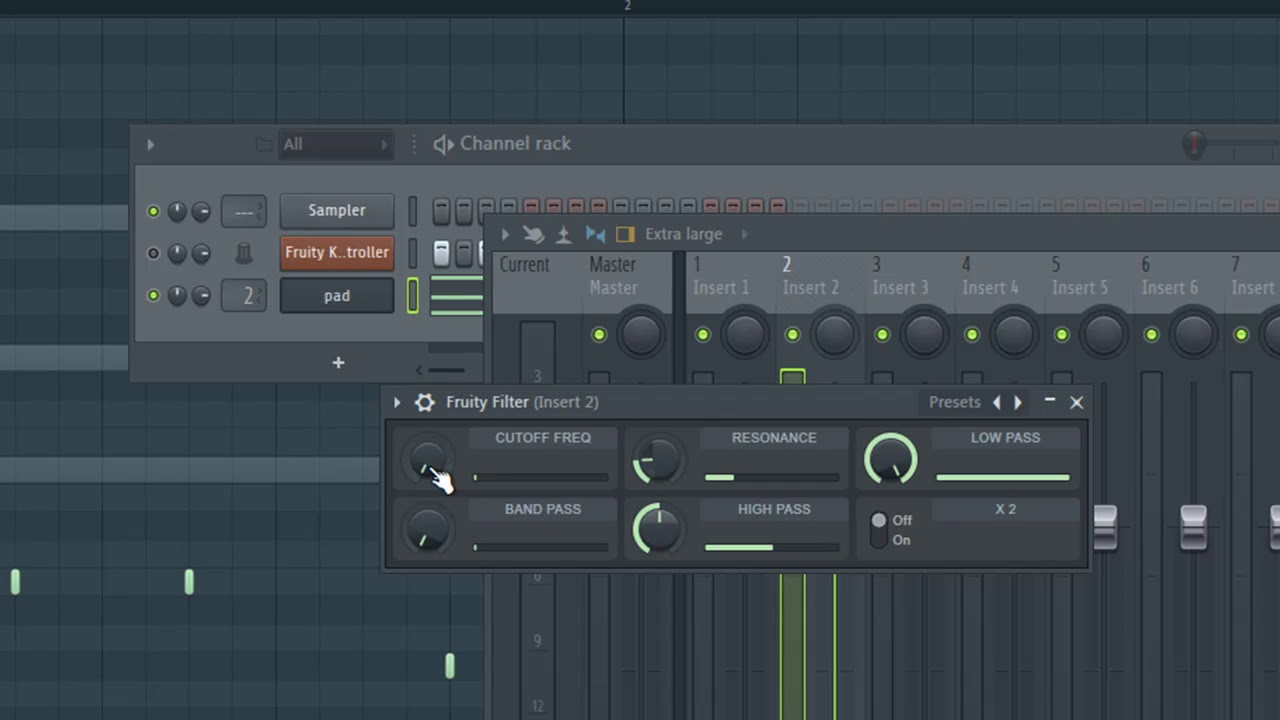
Task: Select Insert 3 mixer track
Action: pyautogui.click(x=900, y=276)
